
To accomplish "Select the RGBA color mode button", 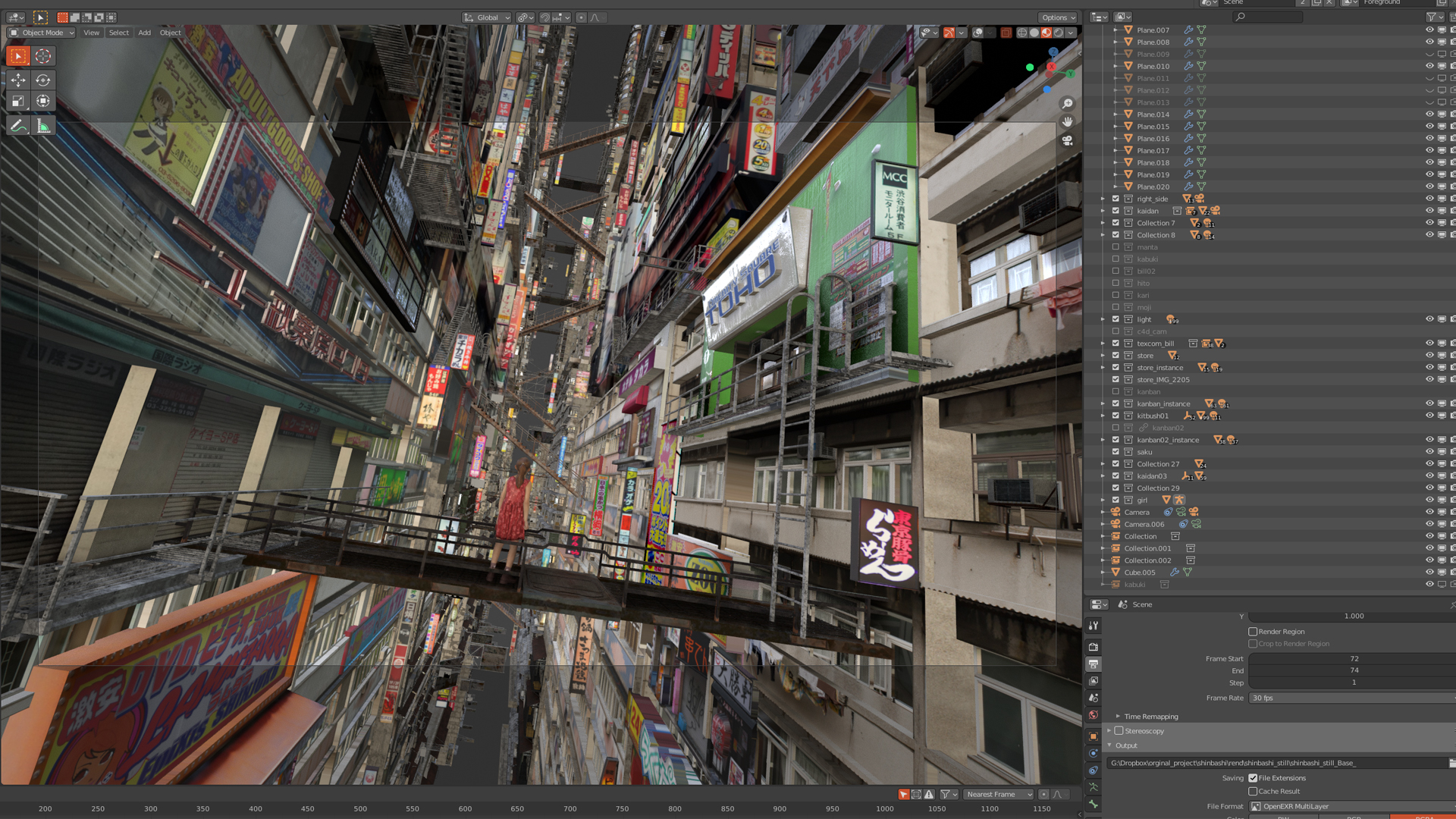I will [x=1423, y=817].
